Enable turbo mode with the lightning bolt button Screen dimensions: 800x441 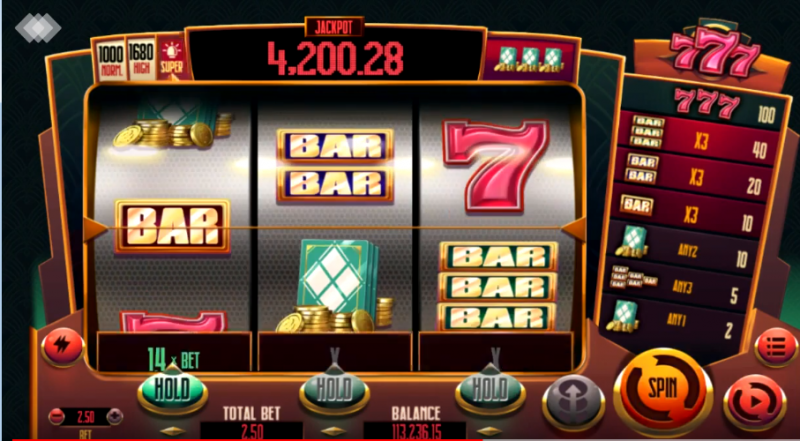tap(64, 347)
